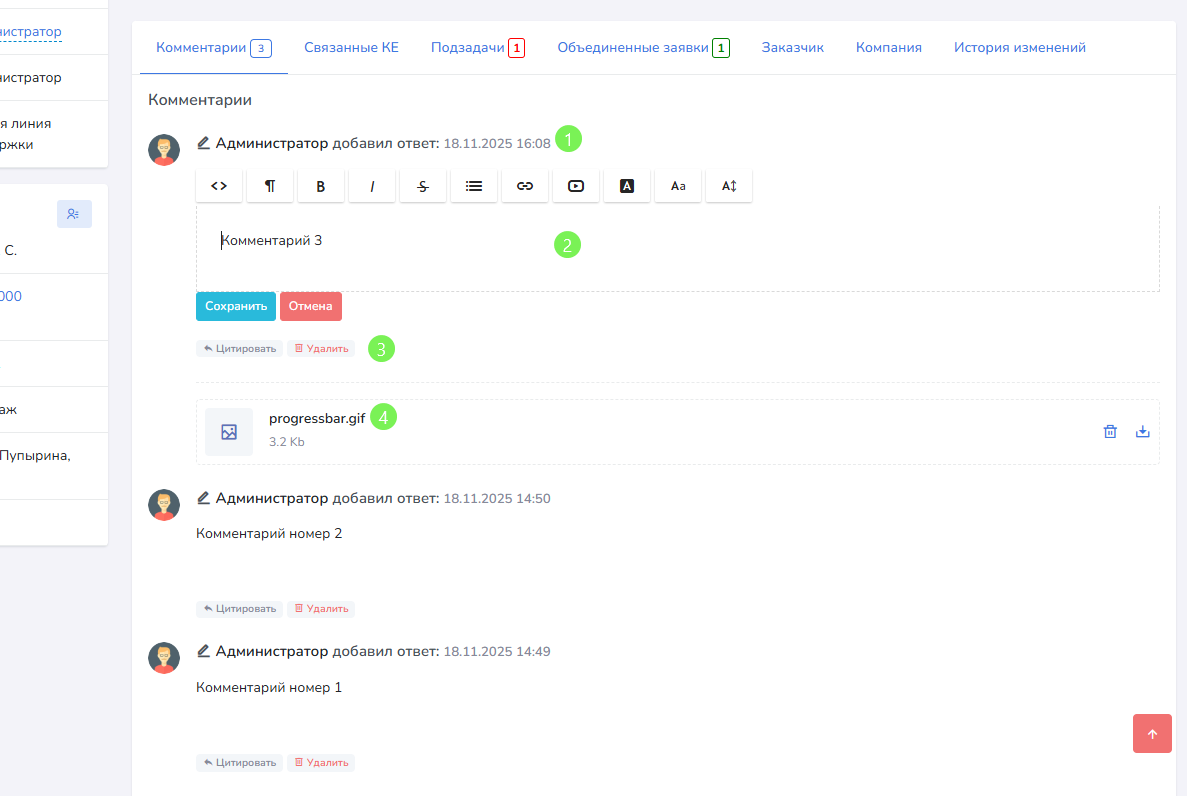Open text color picker in editor

pyautogui.click(x=627, y=186)
